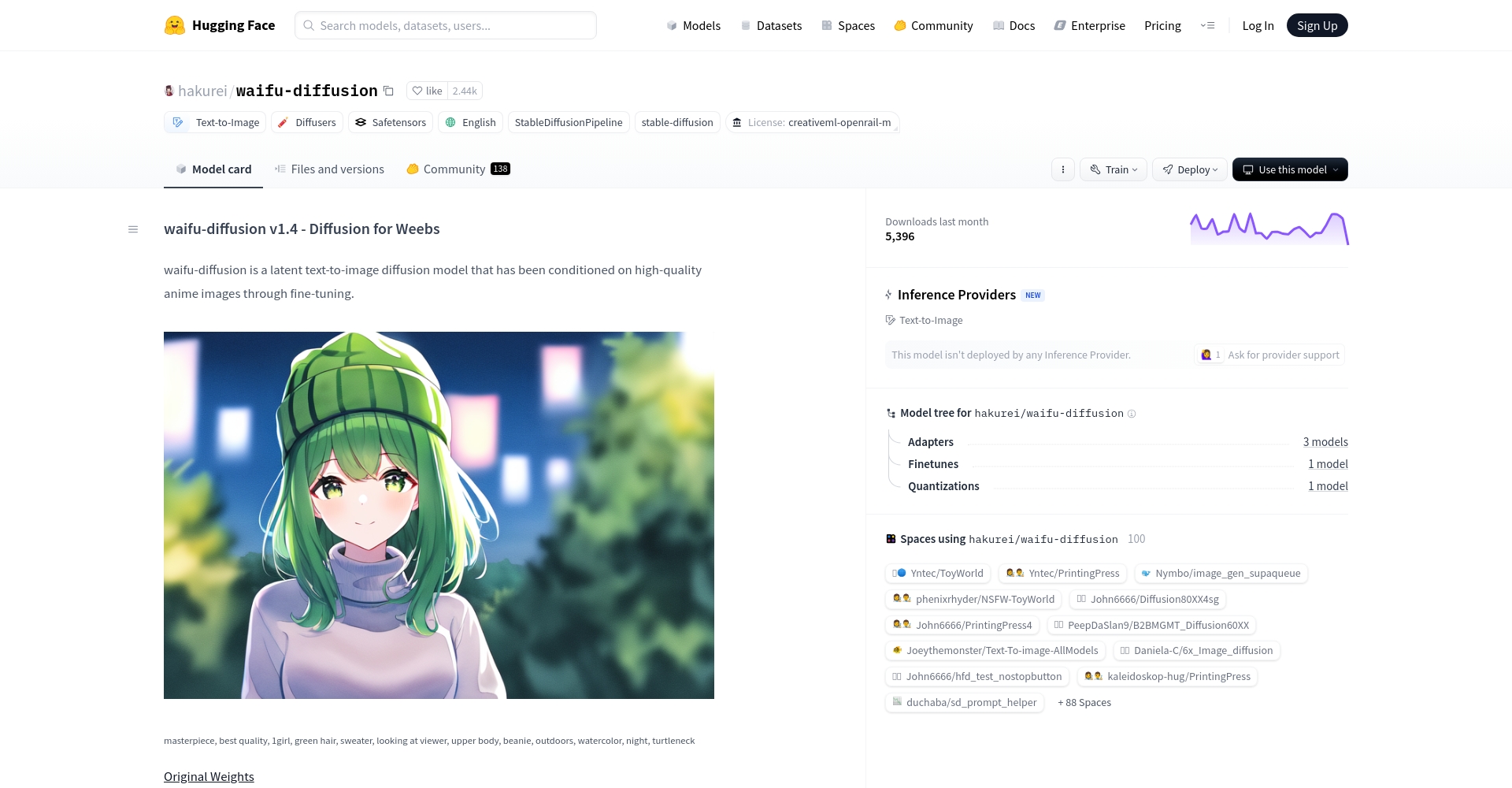The image size is (1512, 788).
Task: Open the Deploy dropdown
Action: click(1190, 169)
